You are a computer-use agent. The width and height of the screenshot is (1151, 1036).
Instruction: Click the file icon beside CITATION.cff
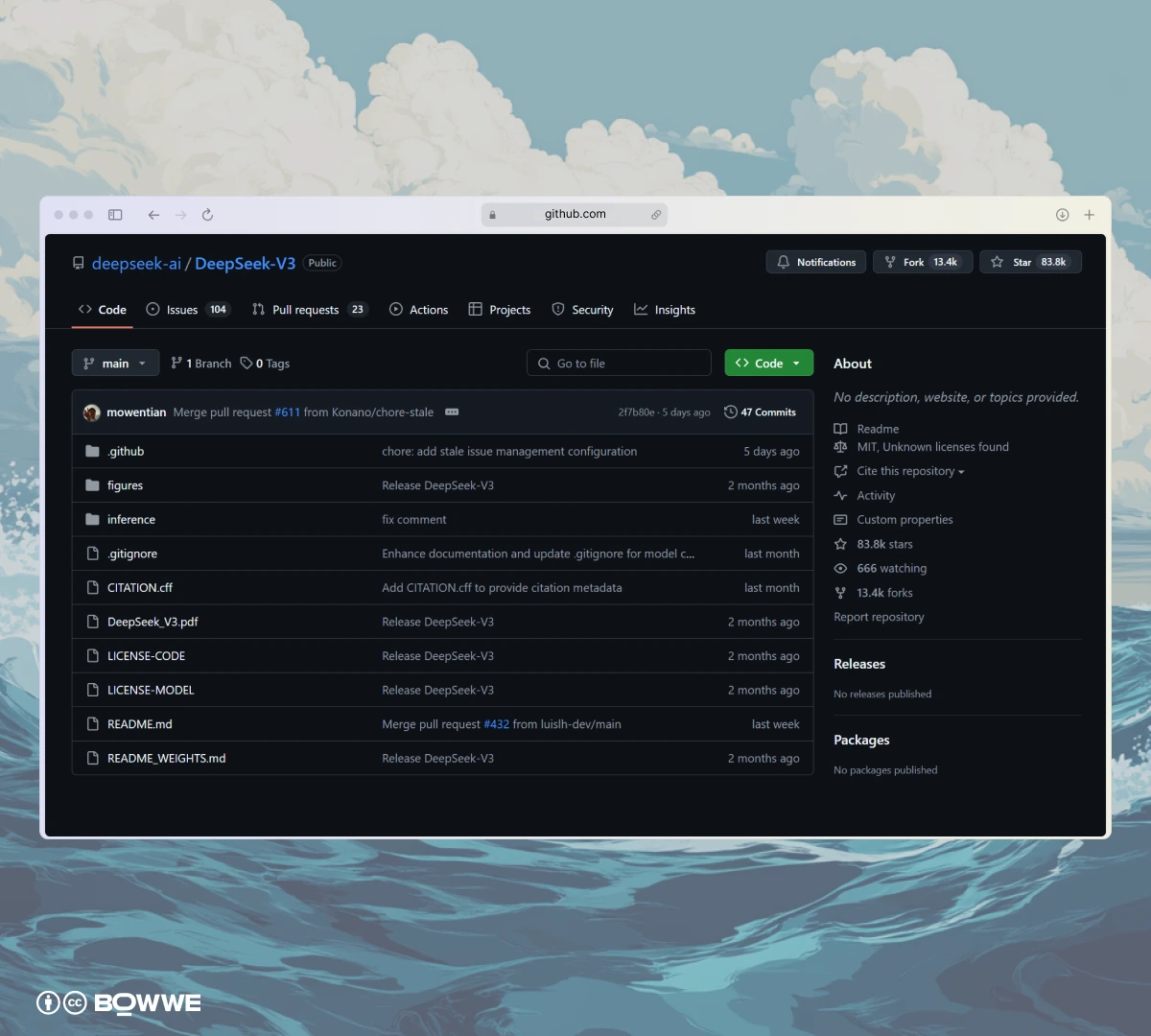click(93, 588)
